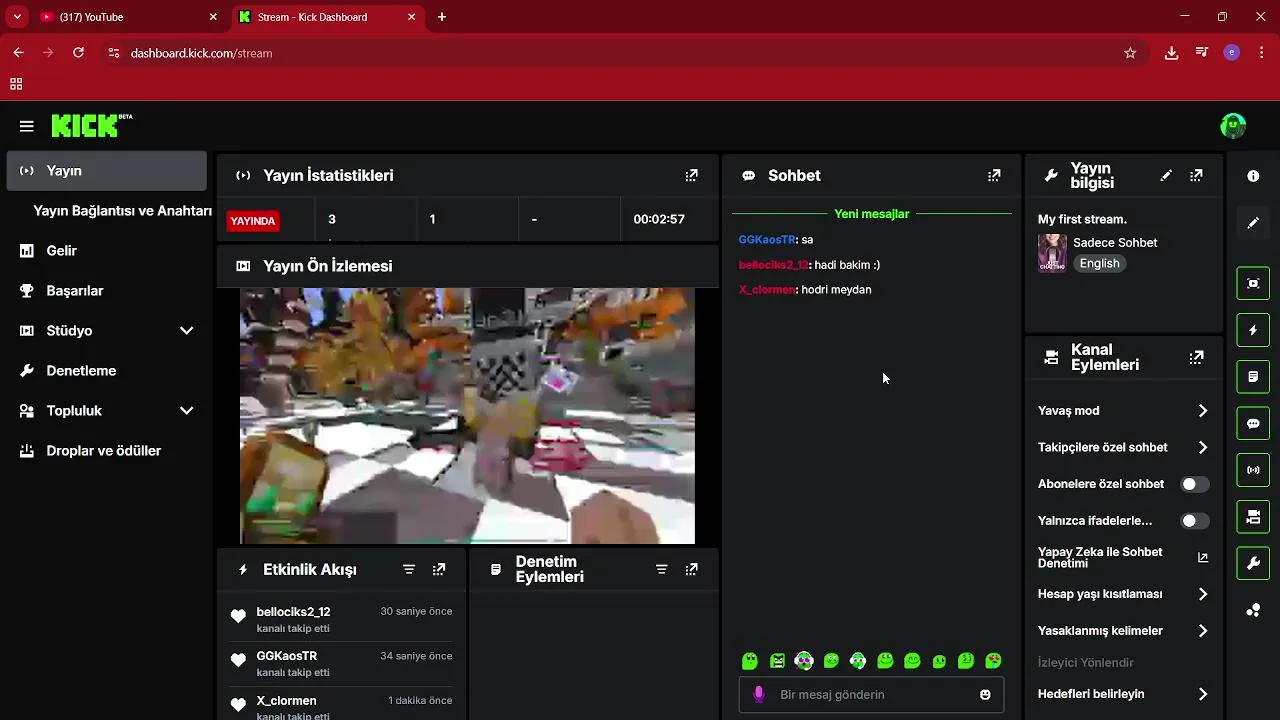Click the 00:02:57 stream timer
1280x720 pixels.
click(659, 219)
